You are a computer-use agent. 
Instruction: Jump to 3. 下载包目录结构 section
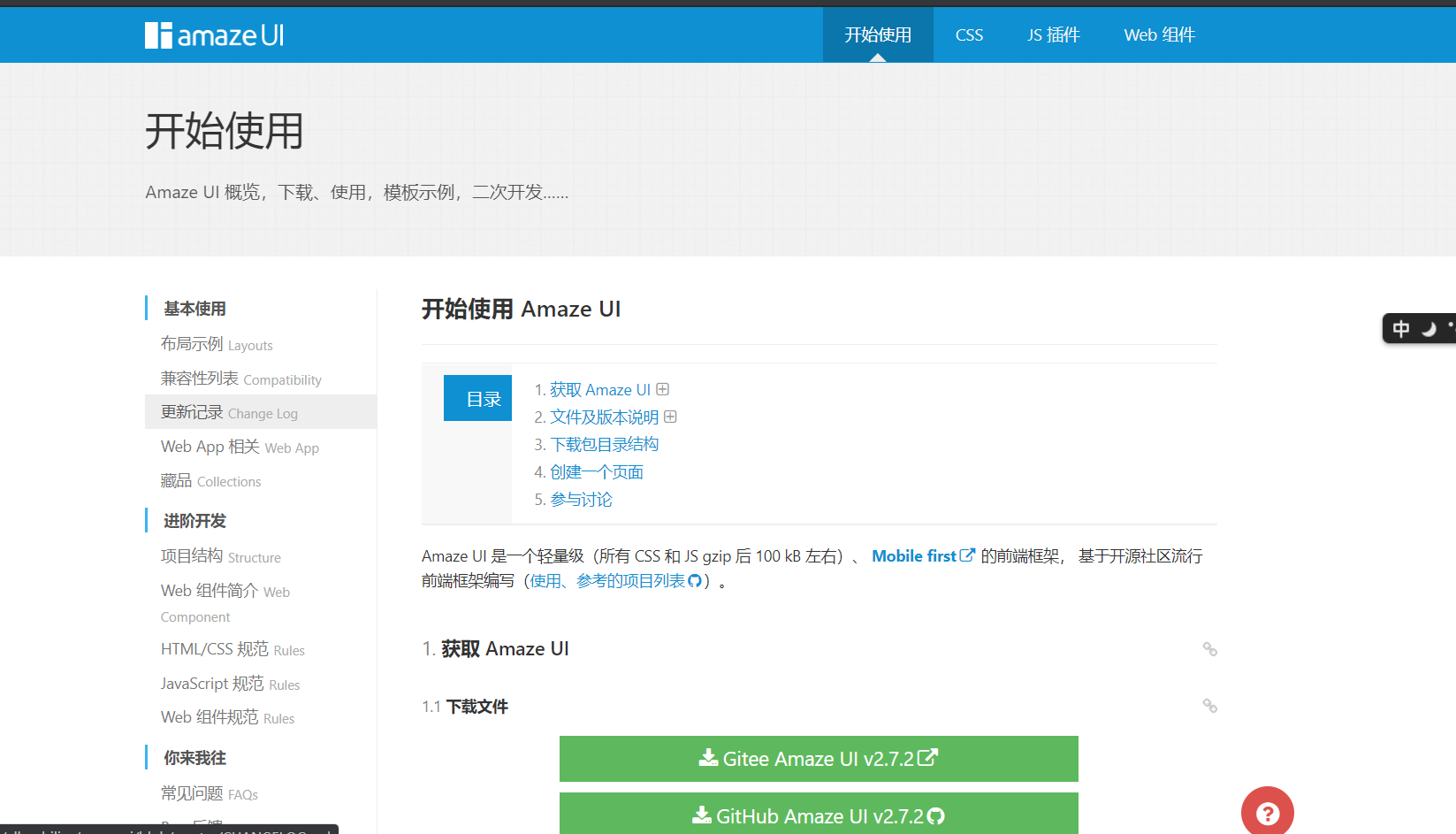(605, 445)
